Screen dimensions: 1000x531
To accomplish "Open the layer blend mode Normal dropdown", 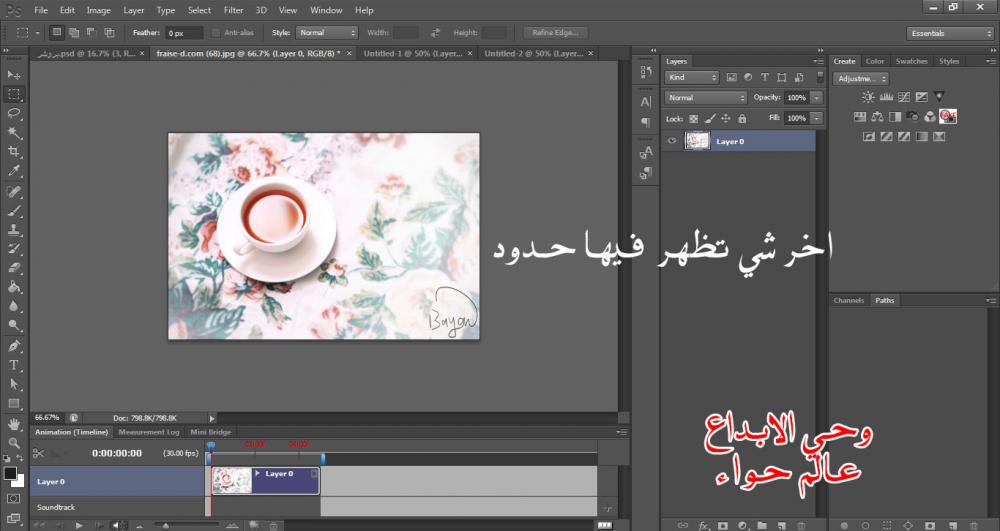I will [706, 98].
